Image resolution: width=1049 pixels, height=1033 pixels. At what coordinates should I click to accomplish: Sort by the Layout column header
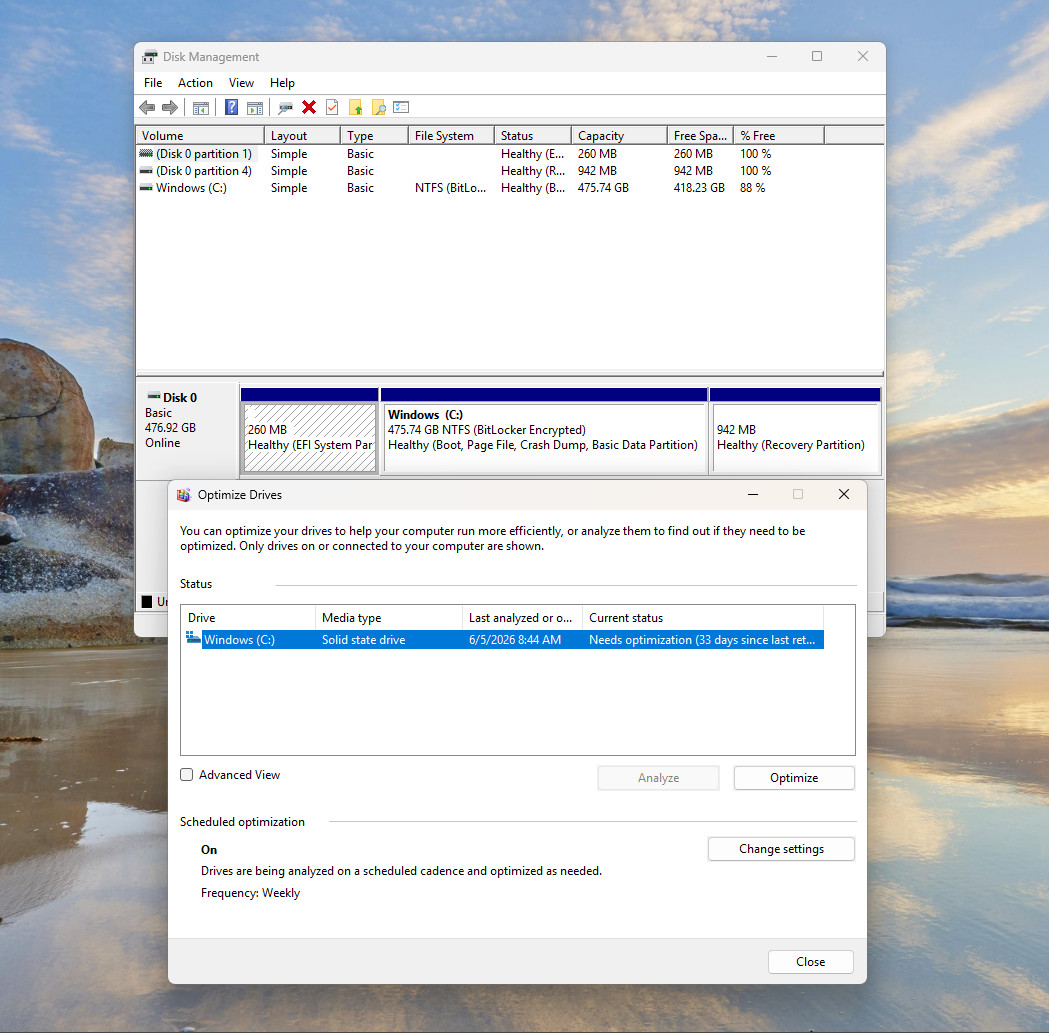coord(302,136)
